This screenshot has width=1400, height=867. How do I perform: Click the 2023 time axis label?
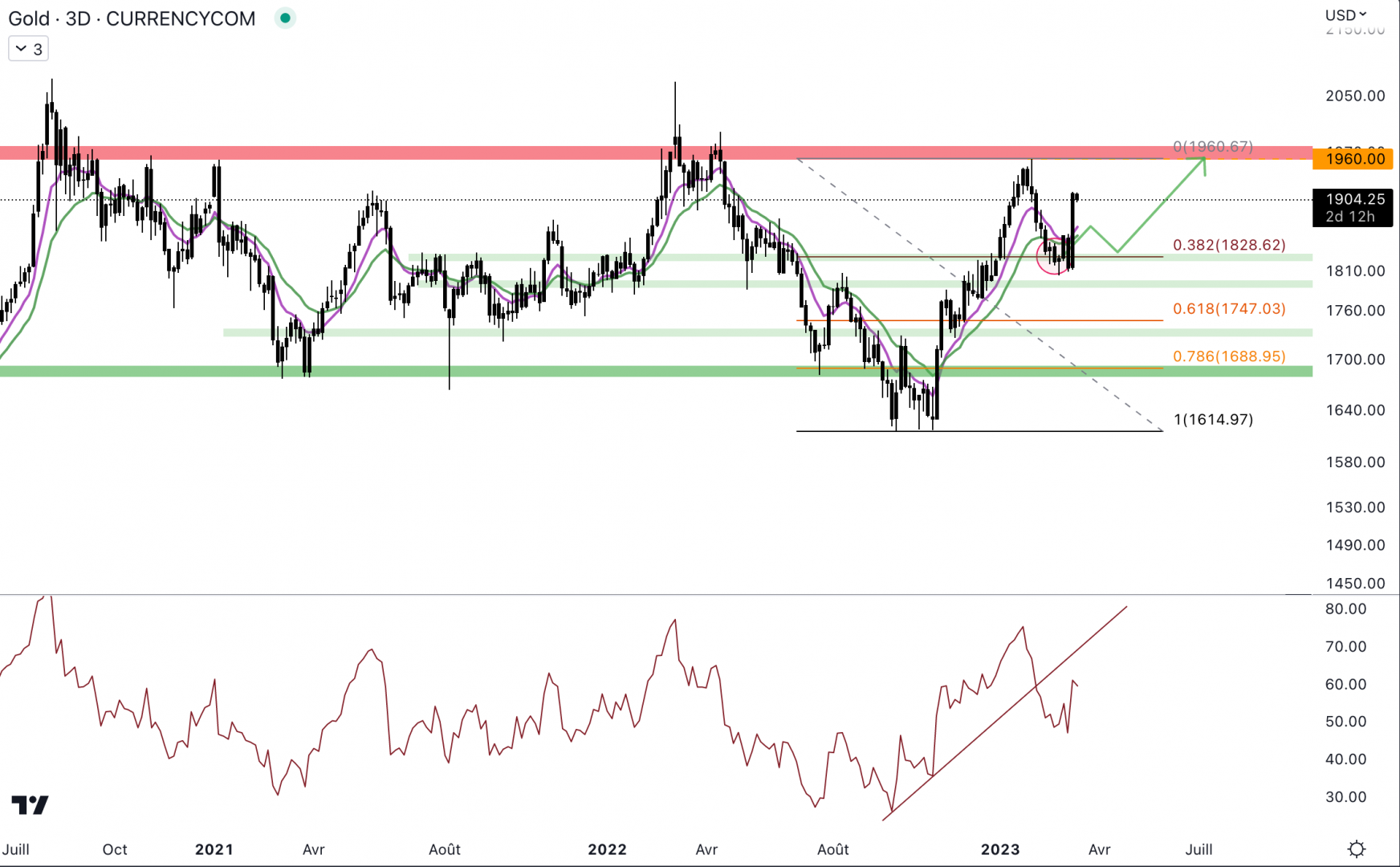tap(1000, 849)
